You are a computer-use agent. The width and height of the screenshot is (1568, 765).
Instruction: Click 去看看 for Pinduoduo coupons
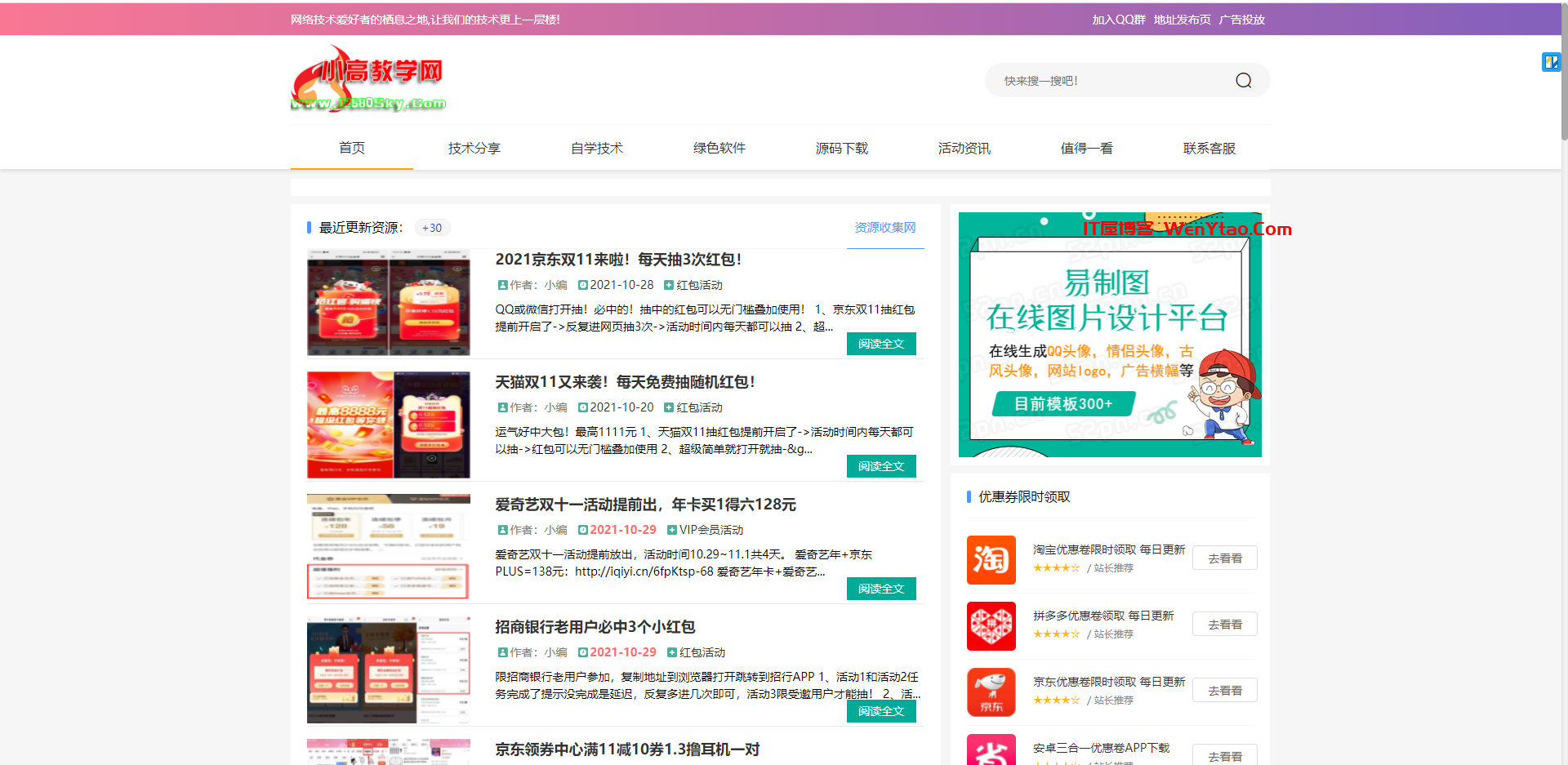click(1225, 625)
